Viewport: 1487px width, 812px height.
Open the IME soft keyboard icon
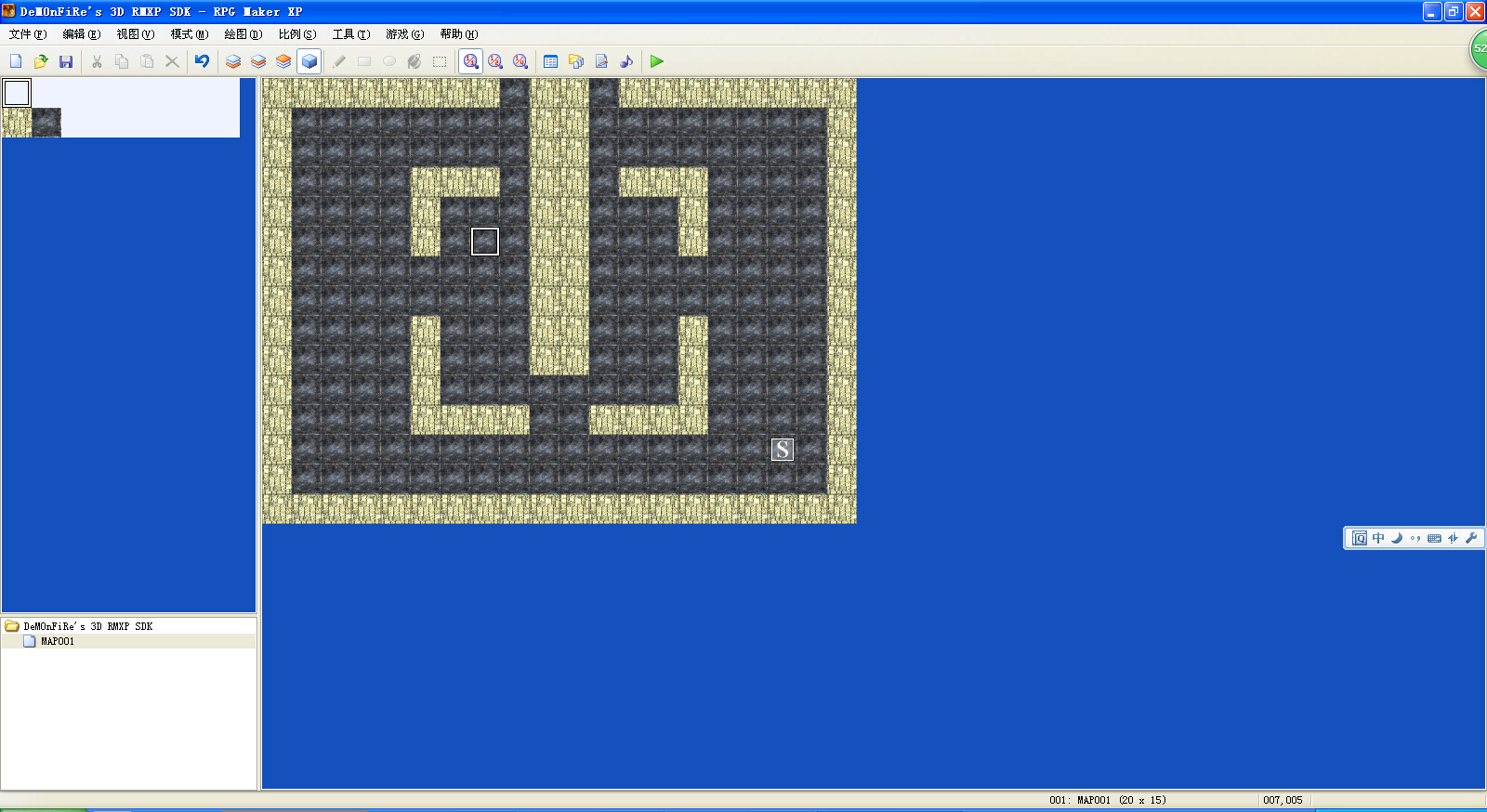point(1434,538)
